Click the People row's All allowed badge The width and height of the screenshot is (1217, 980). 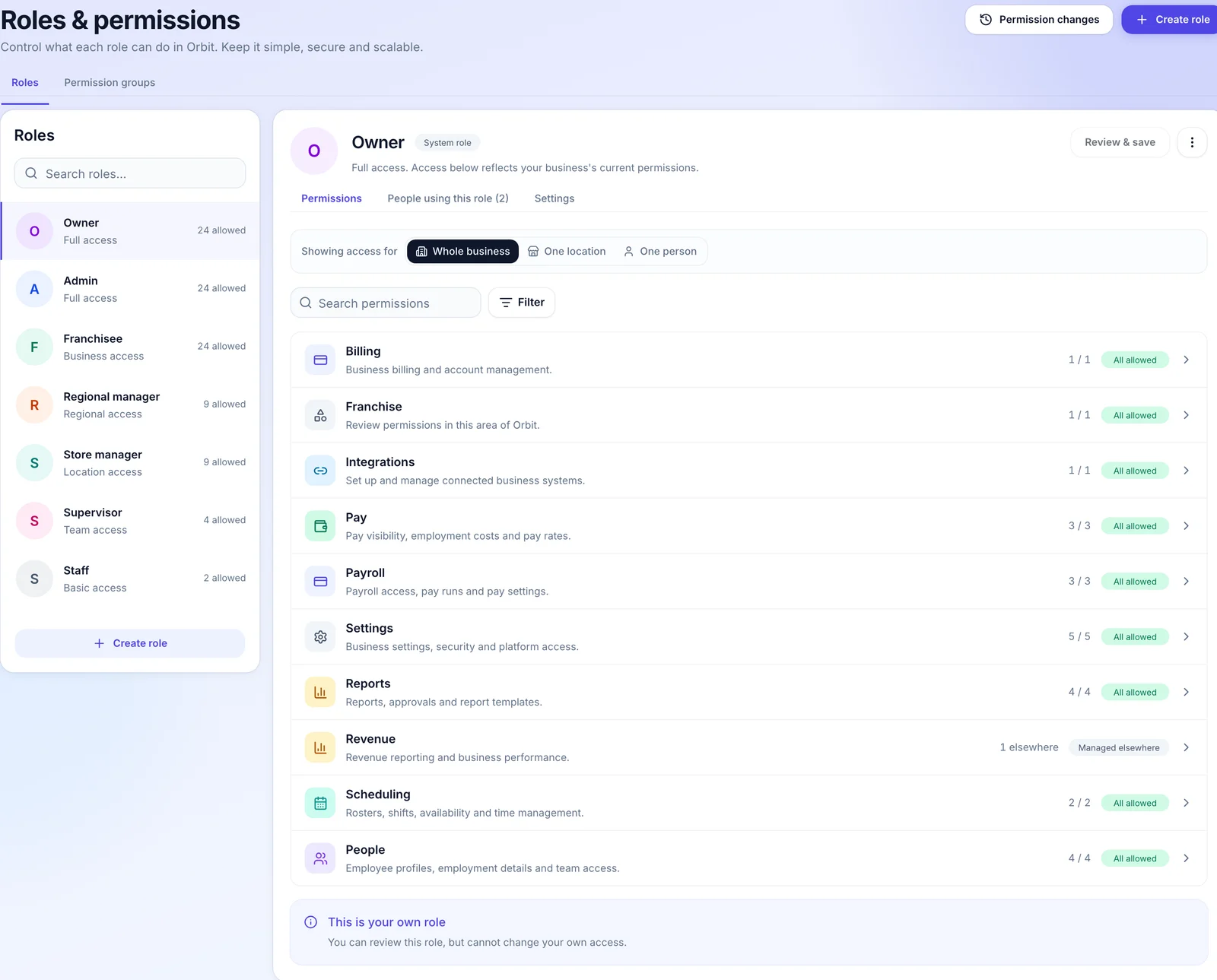[1135, 858]
